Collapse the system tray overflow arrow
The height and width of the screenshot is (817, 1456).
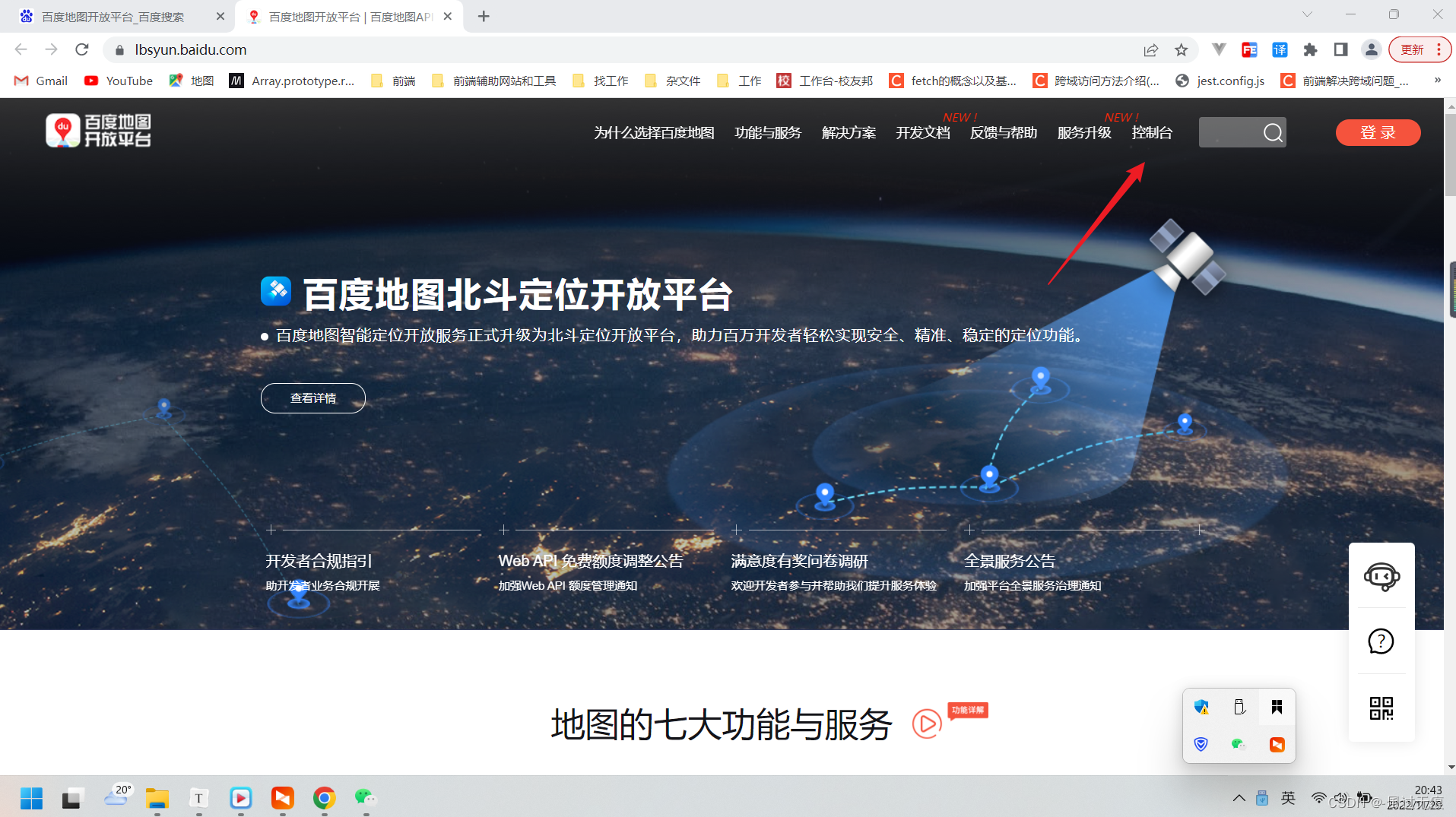click(1239, 798)
